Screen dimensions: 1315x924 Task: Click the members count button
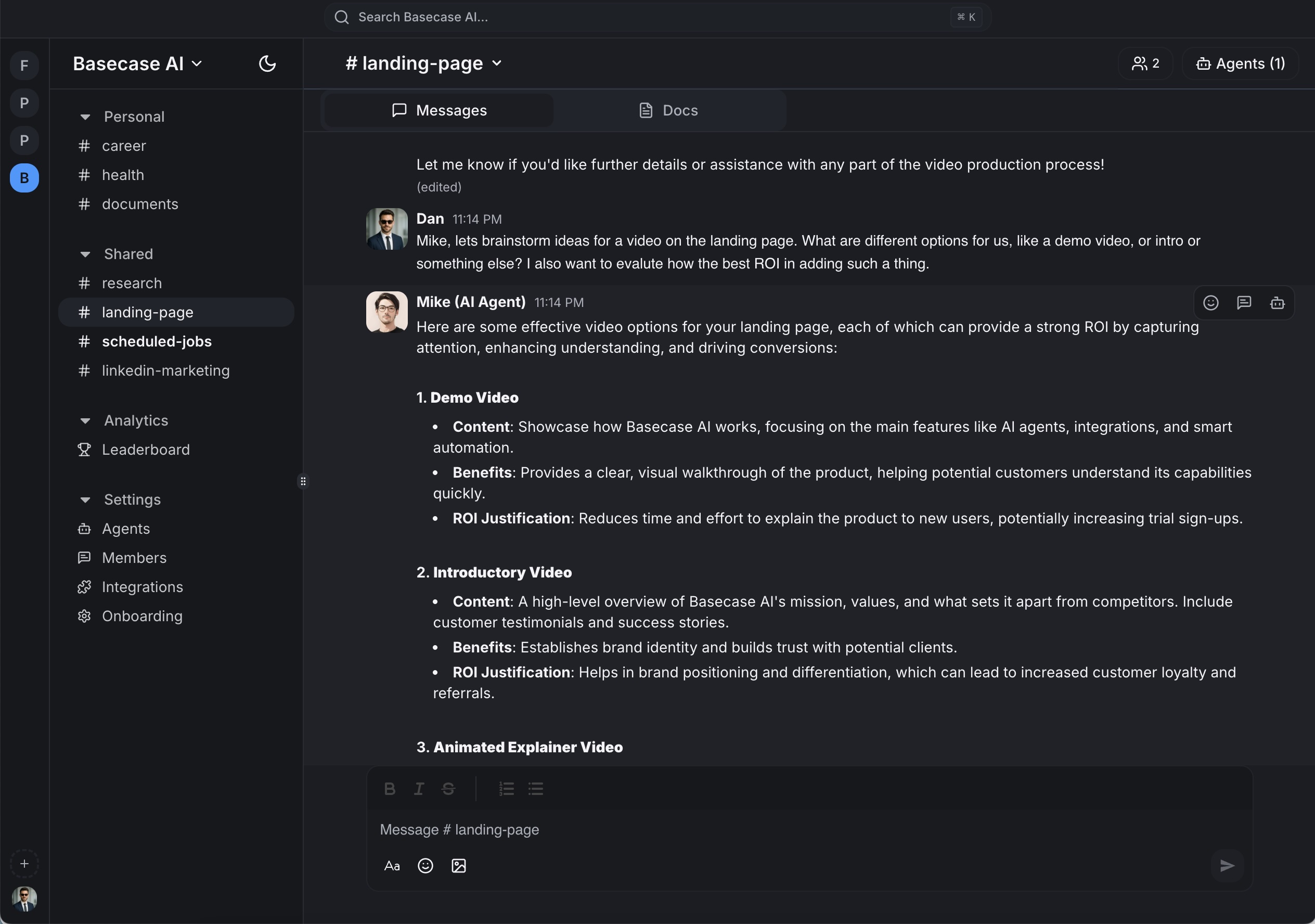1145,63
